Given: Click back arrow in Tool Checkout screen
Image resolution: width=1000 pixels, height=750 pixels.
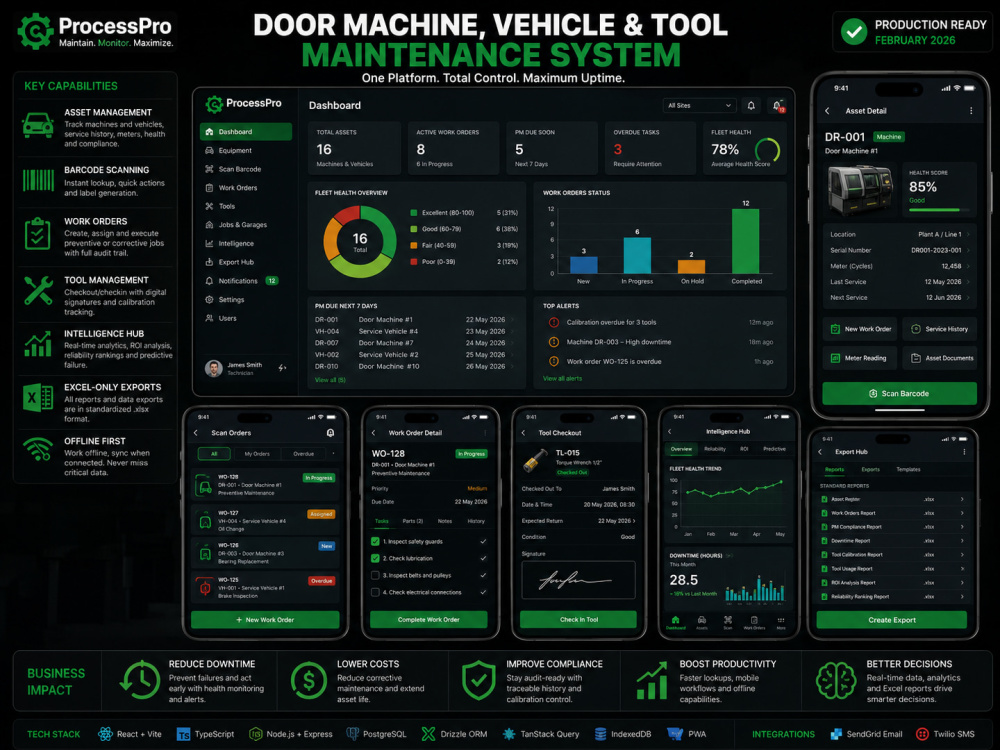Looking at the screenshot, I should (524, 432).
